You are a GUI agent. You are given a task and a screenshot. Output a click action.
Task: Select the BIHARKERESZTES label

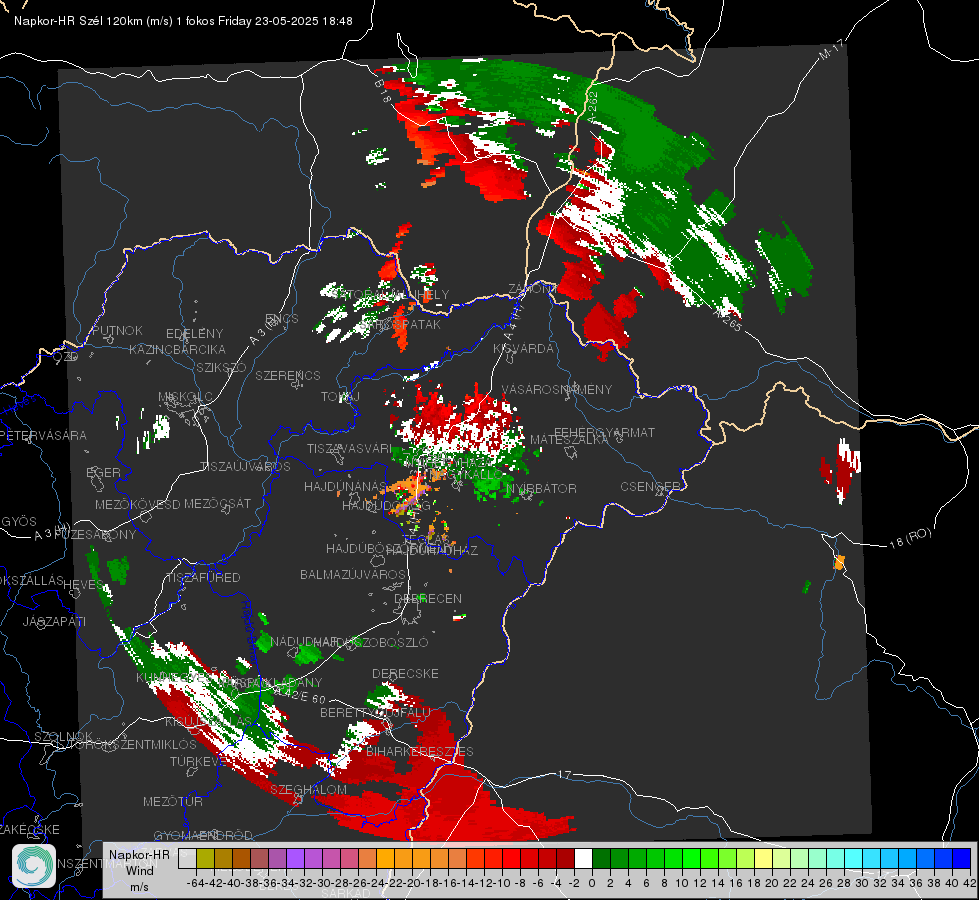click(x=420, y=751)
